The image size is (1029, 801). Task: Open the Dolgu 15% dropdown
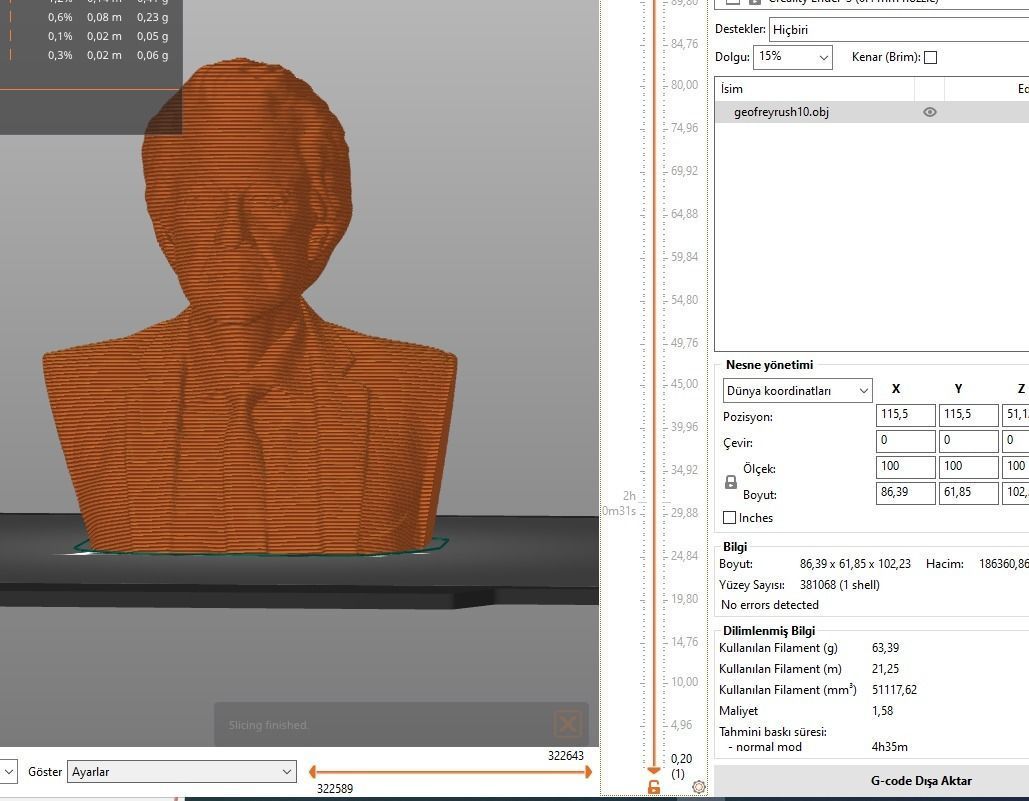click(793, 57)
